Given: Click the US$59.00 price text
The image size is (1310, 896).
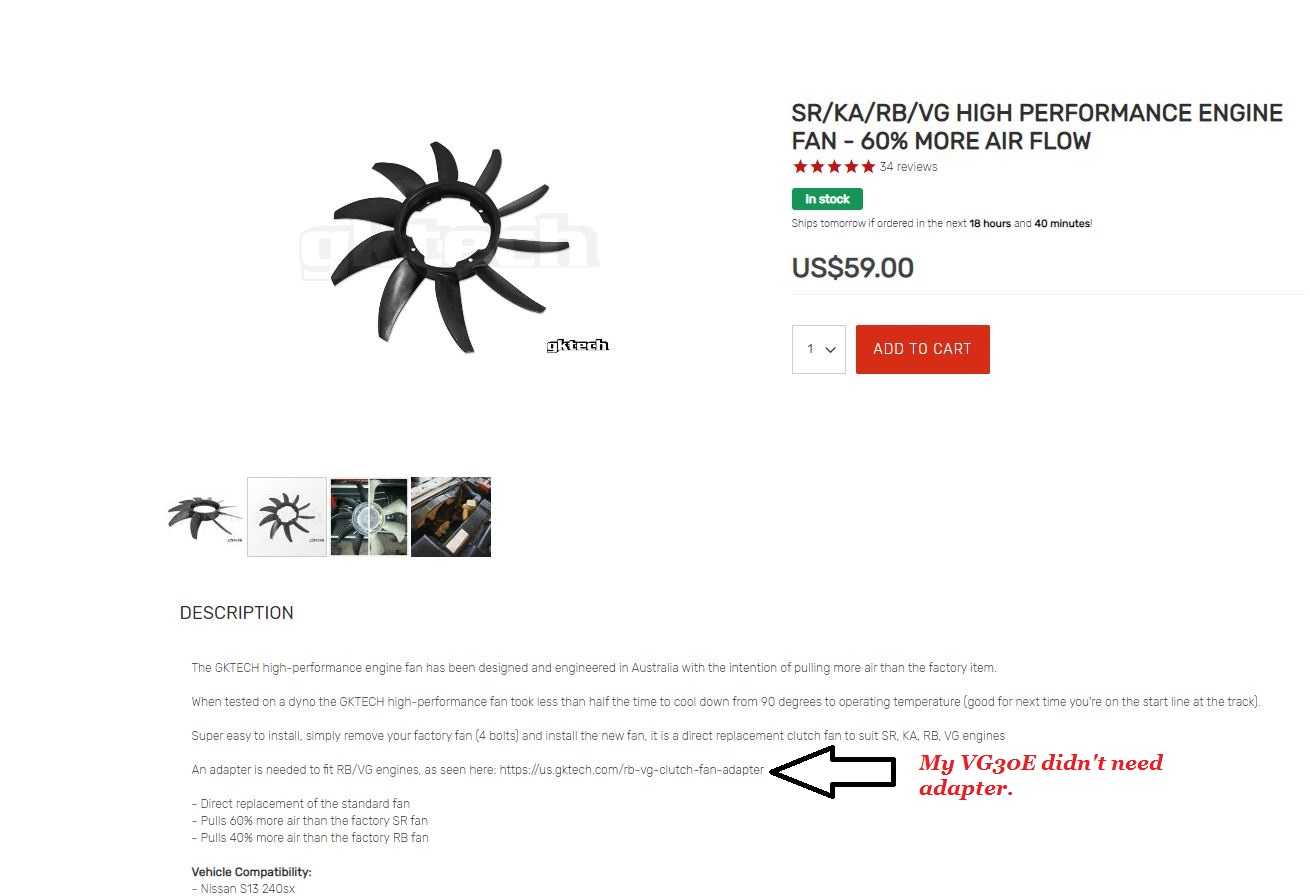Looking at the screenshot, I should pos(853,268).
